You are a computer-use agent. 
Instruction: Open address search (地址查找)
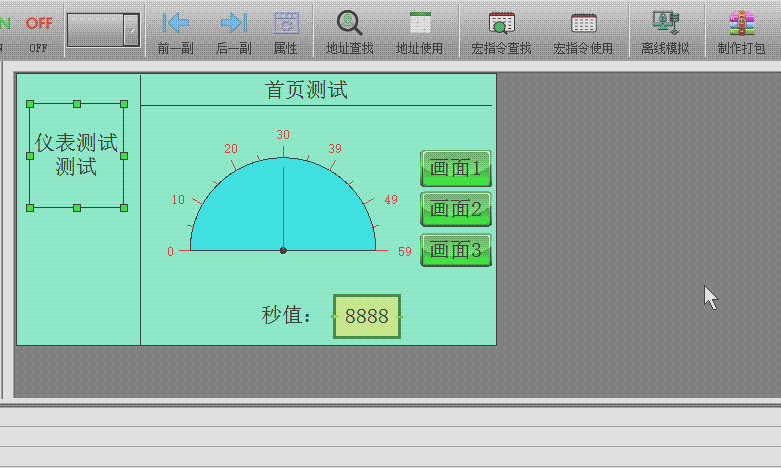point(349,24)
